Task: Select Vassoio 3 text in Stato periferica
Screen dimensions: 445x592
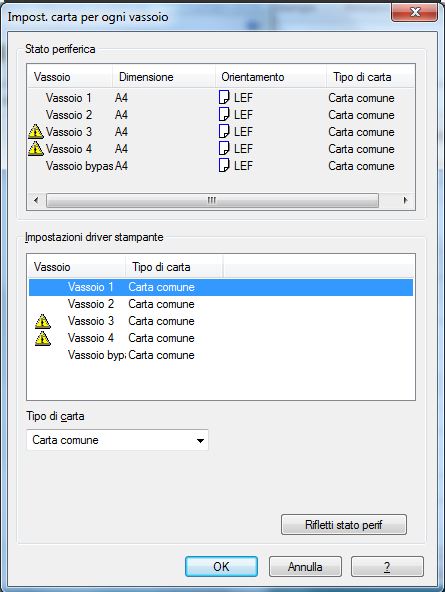Action: 69,132
